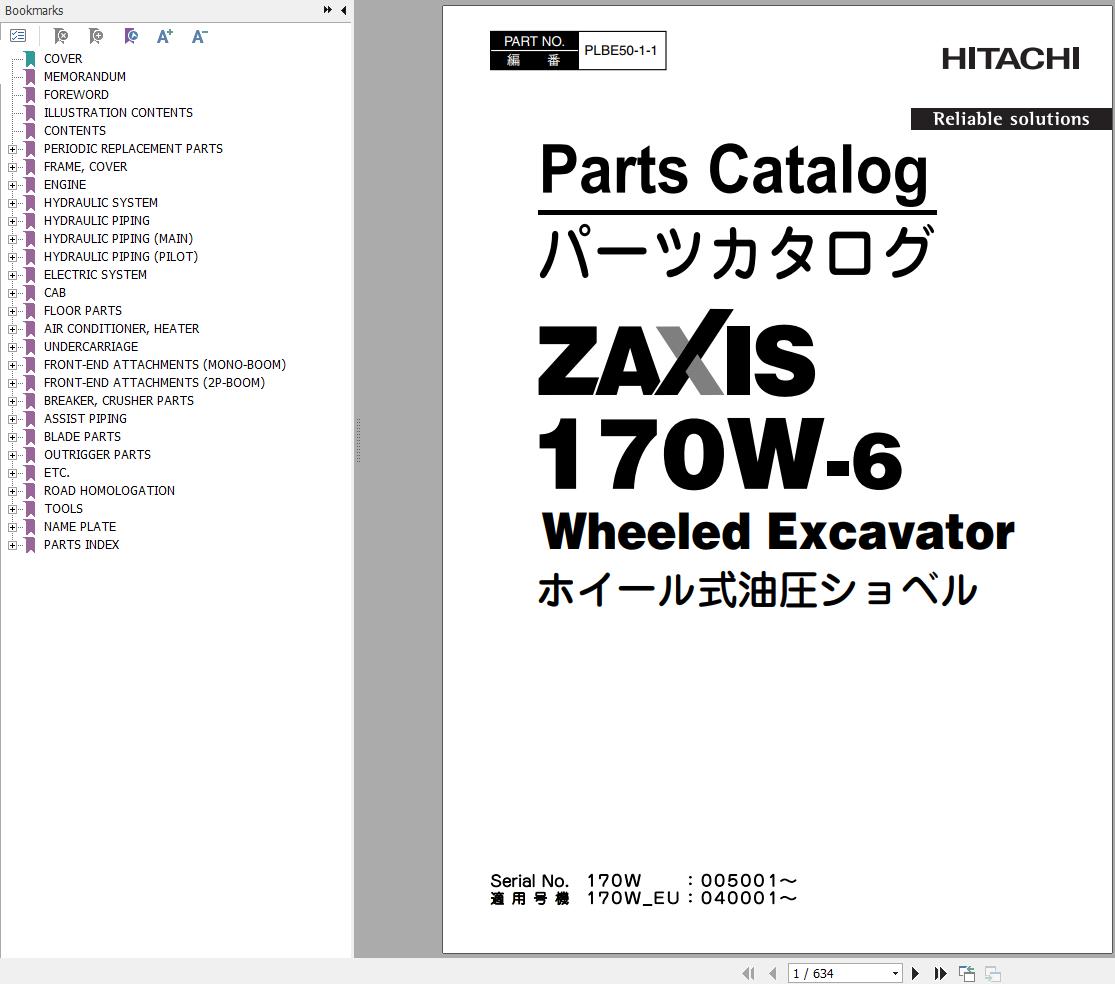Click the PLBE50-1-1 part number text
This screenshot has height=984, width=1115.
621,50
